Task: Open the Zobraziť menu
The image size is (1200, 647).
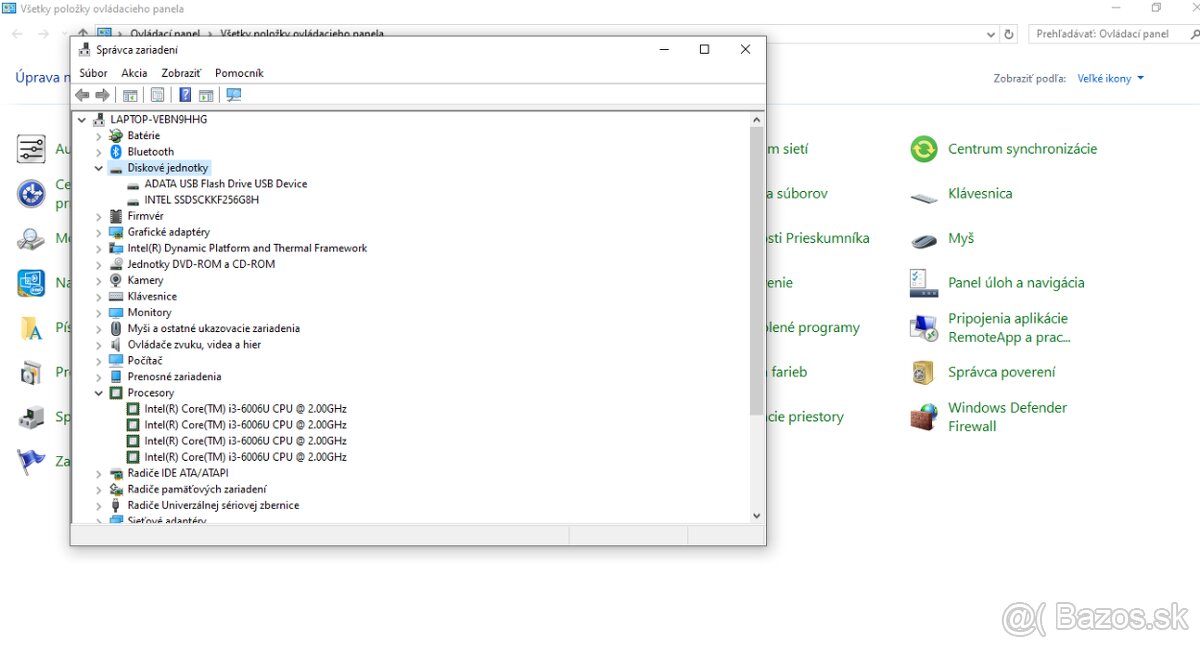Action: [181, 73]
